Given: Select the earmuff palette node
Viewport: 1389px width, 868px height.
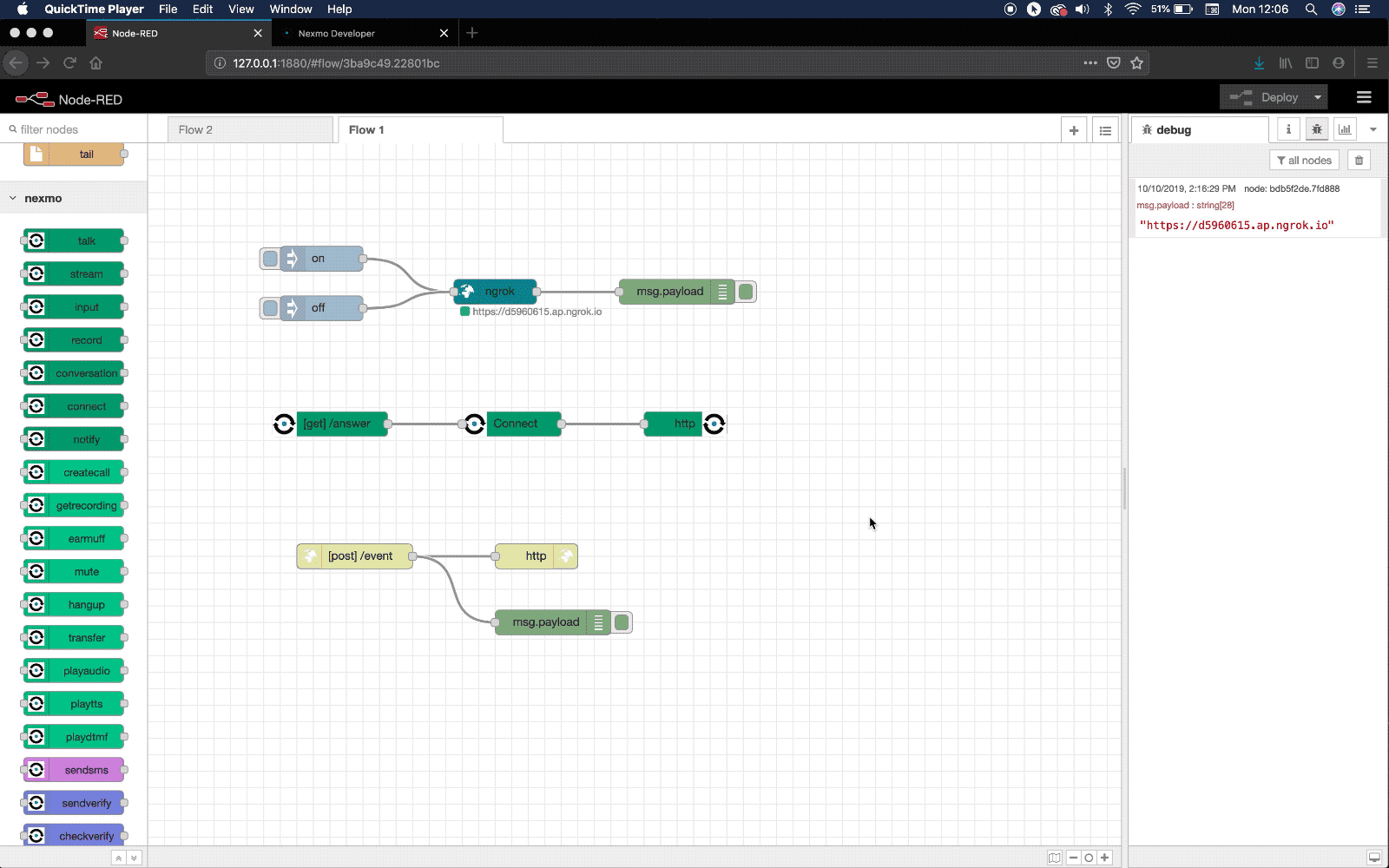Looking at the screenshot, I should [x=74, y=538].
